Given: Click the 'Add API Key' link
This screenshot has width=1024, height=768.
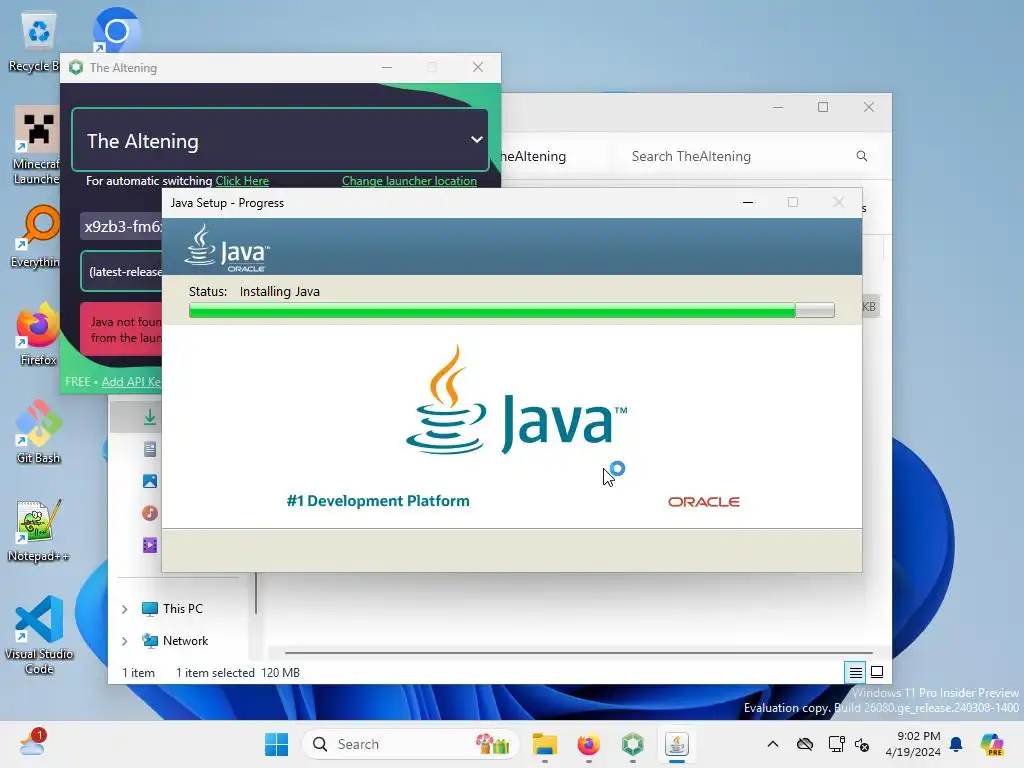Looking at the screenshot, I should 131,382.
